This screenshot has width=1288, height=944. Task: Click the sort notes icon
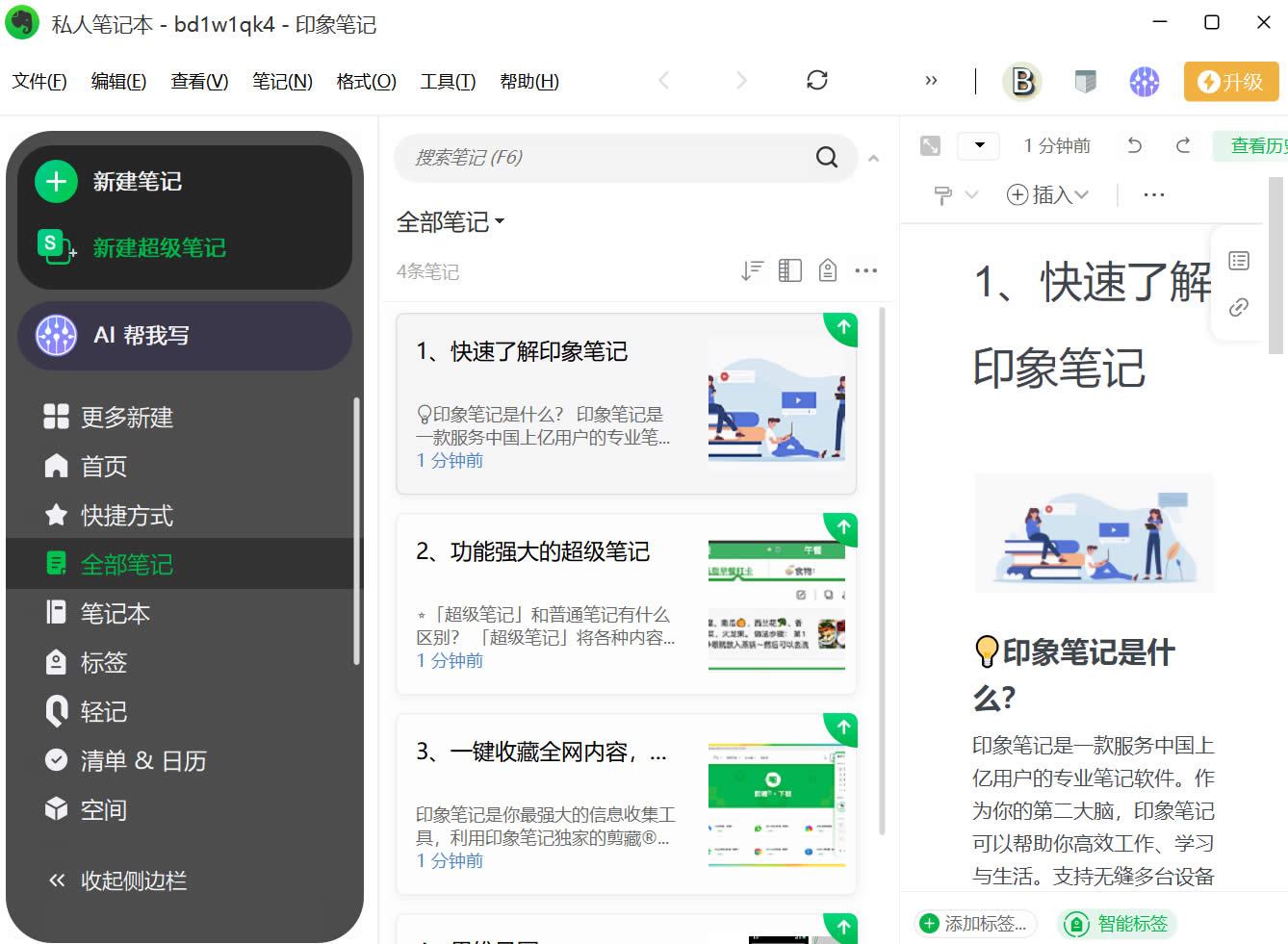point(752,270)
